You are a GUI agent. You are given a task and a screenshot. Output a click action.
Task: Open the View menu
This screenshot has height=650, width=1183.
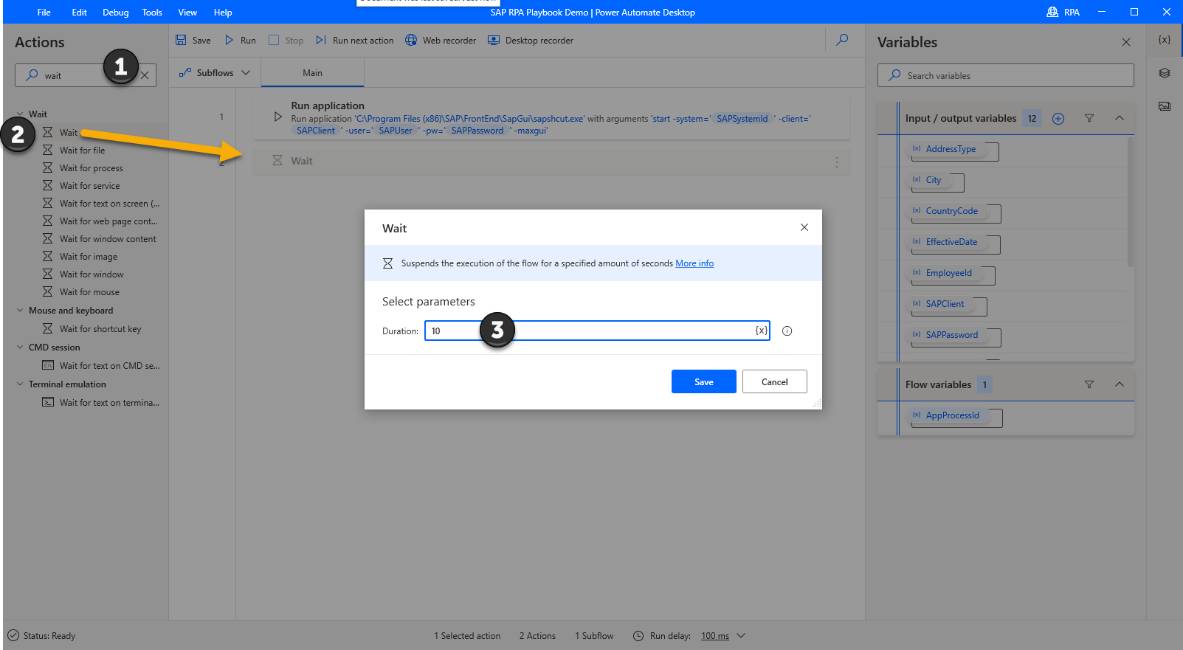(187, 12)
